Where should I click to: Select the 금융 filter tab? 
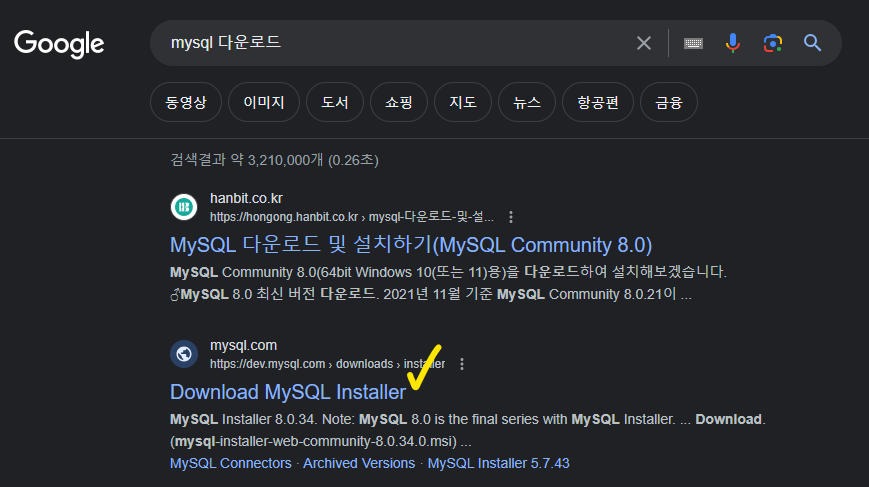point(668,102)
